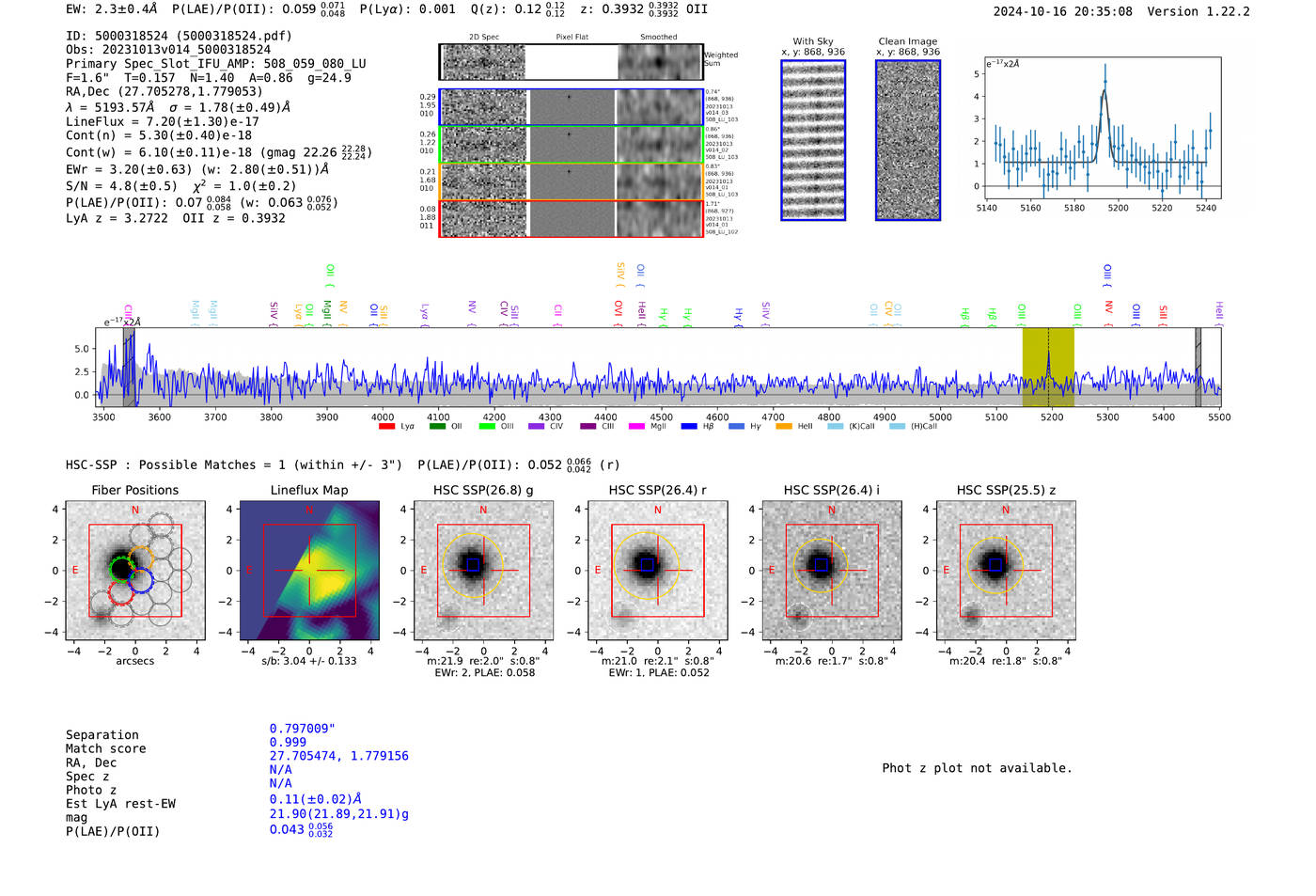Click EWr: 2. PLAE: 0.058 under g image

[x=484, y=673]
